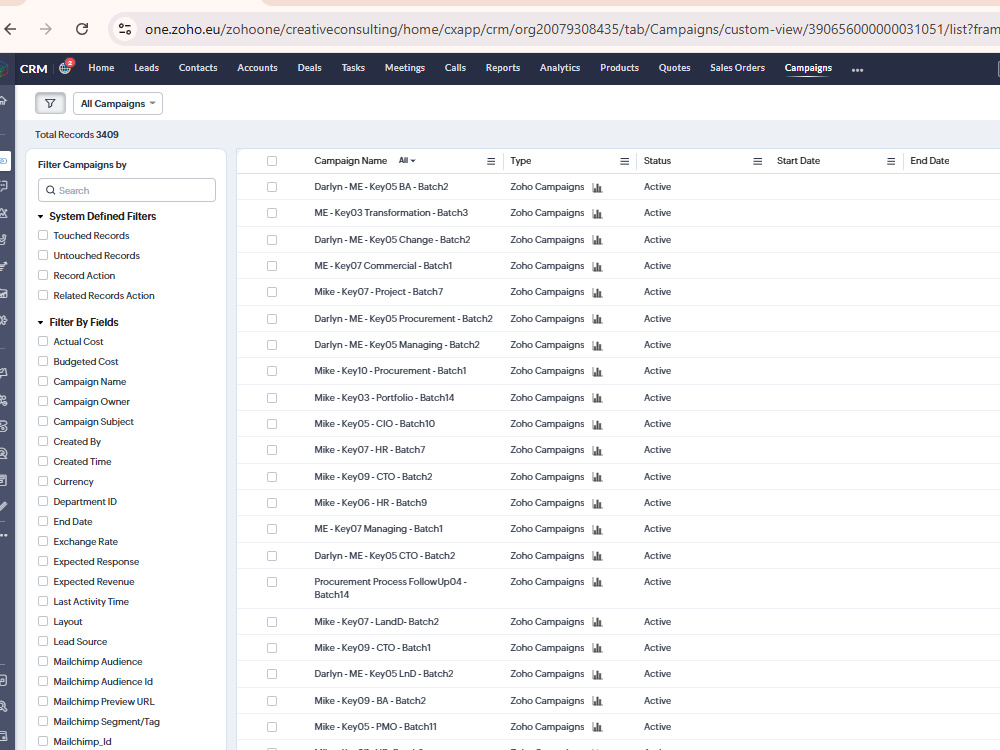The image size is (1000, 750).
Task: Check the Record Action filter
Action: (x=43, y=275)
